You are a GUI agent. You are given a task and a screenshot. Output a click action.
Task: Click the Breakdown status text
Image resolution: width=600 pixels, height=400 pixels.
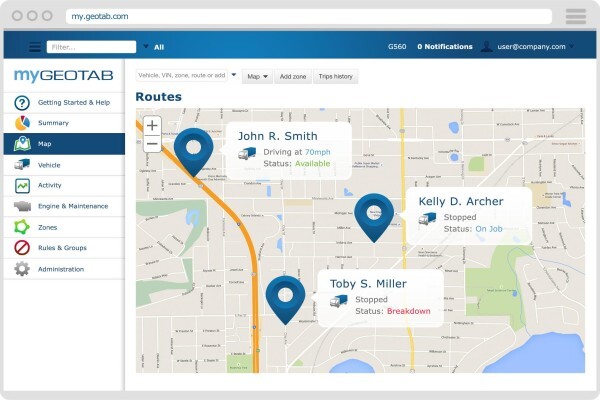[x=409, y=311]
